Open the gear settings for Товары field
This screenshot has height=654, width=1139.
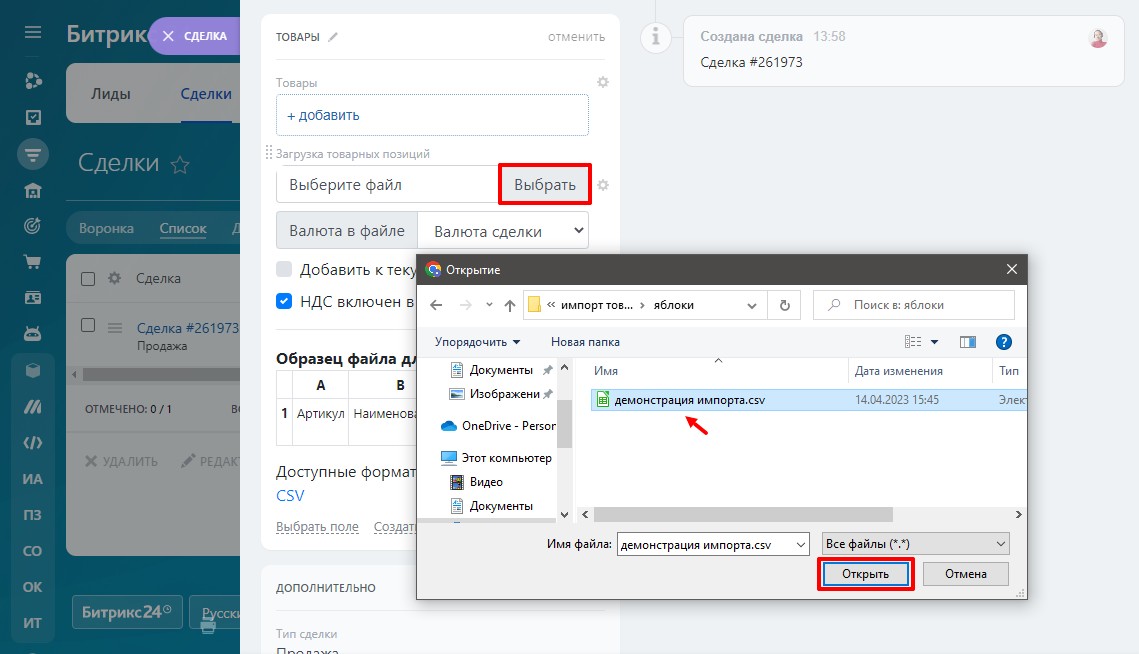[x=603, y=82]
